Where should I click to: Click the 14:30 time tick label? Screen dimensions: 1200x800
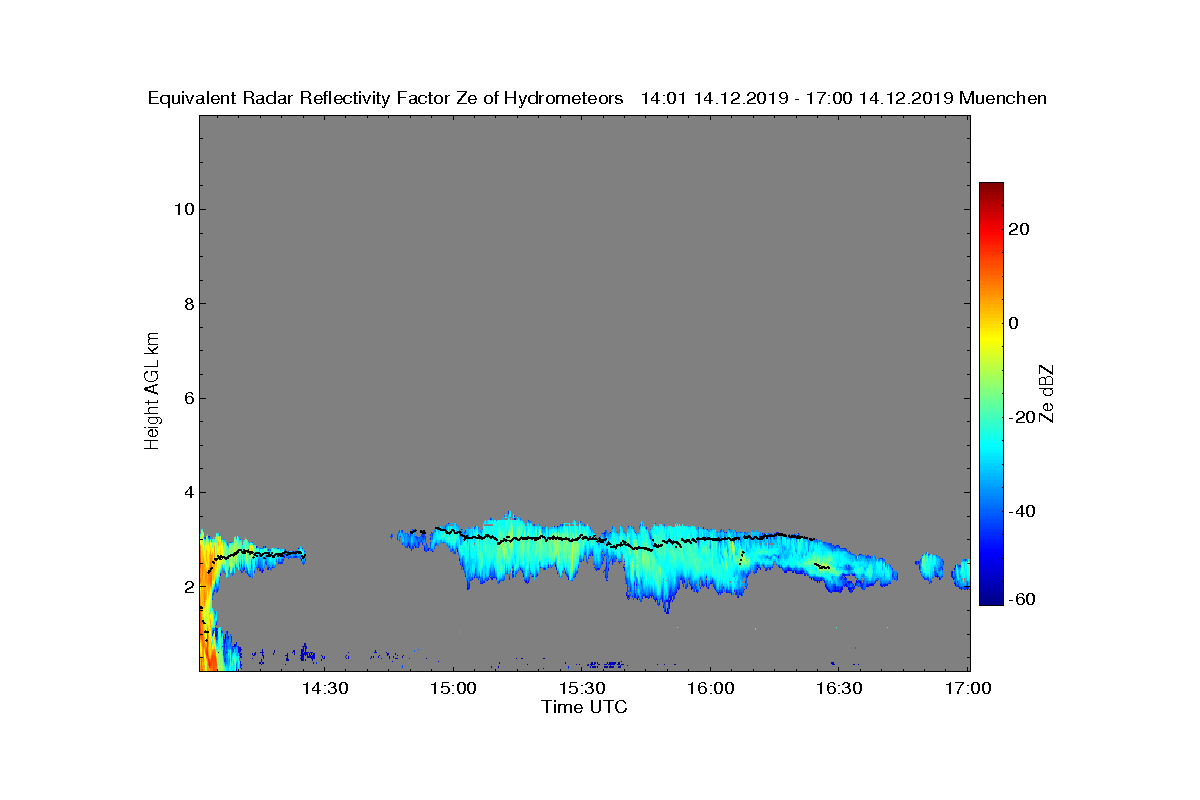(x=324, y=688)
